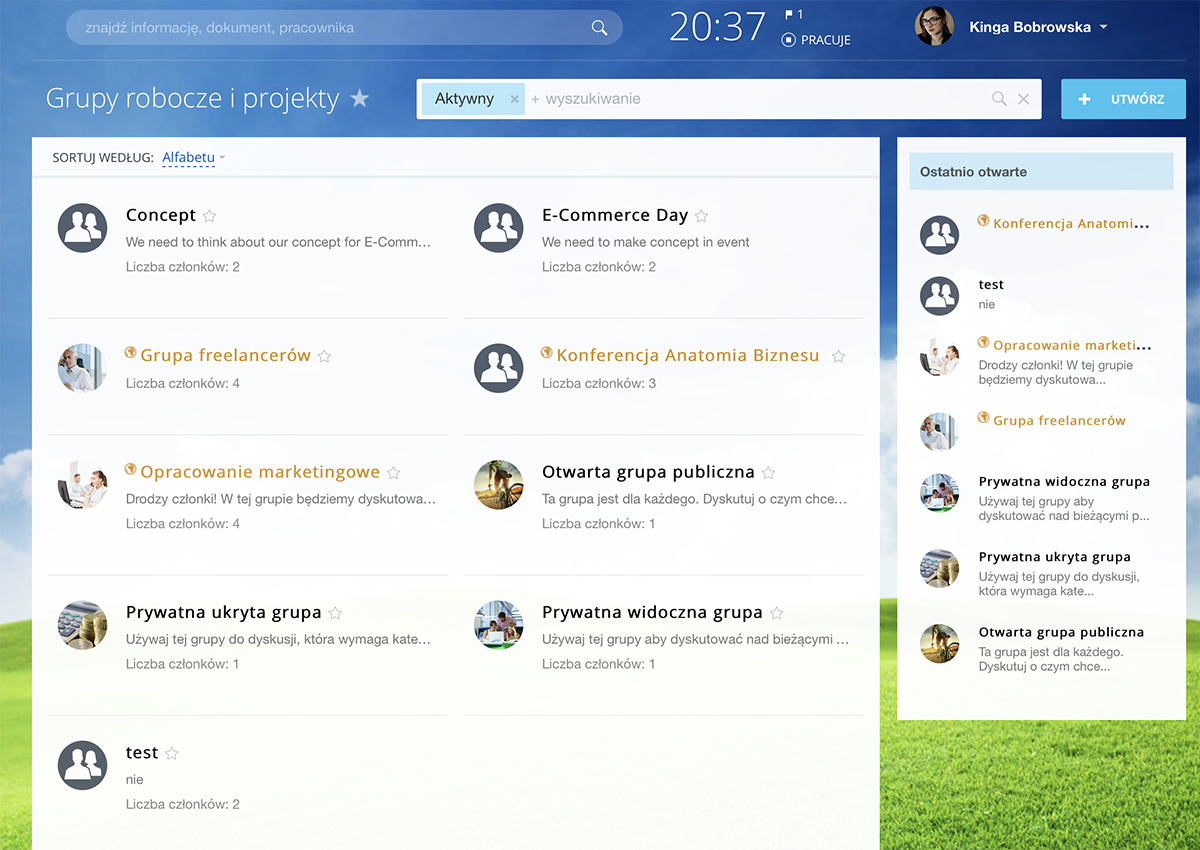The width and height of the screenshot is (1200, 850).
Task: Toggle favorite star for E-Commerce Day
Action: click(x=701, y=216)
